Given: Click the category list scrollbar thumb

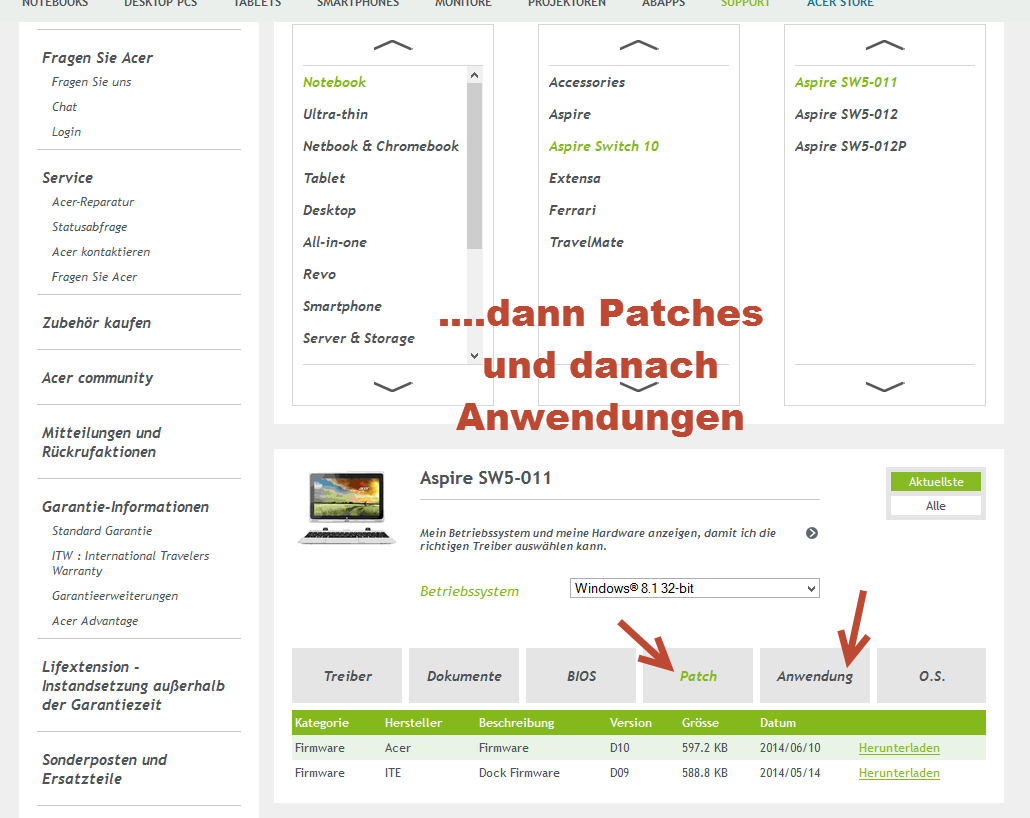Looking at the screenshot, I should click(x=474, y=166).
